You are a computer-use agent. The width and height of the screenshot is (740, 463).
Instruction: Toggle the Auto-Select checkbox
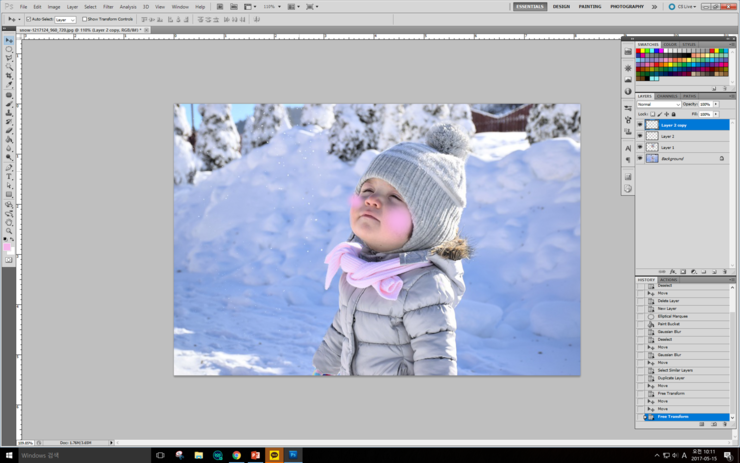(28, 19)
